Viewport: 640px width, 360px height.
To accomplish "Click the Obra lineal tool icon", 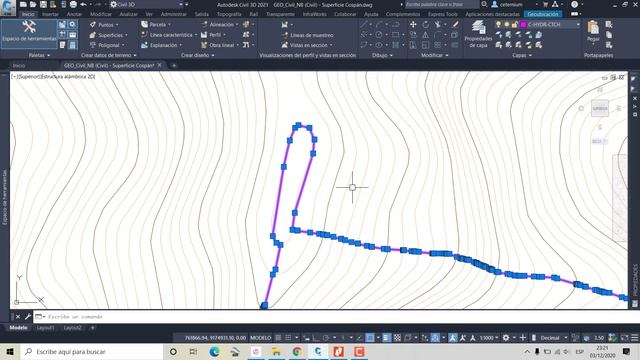I will [204, 45].
